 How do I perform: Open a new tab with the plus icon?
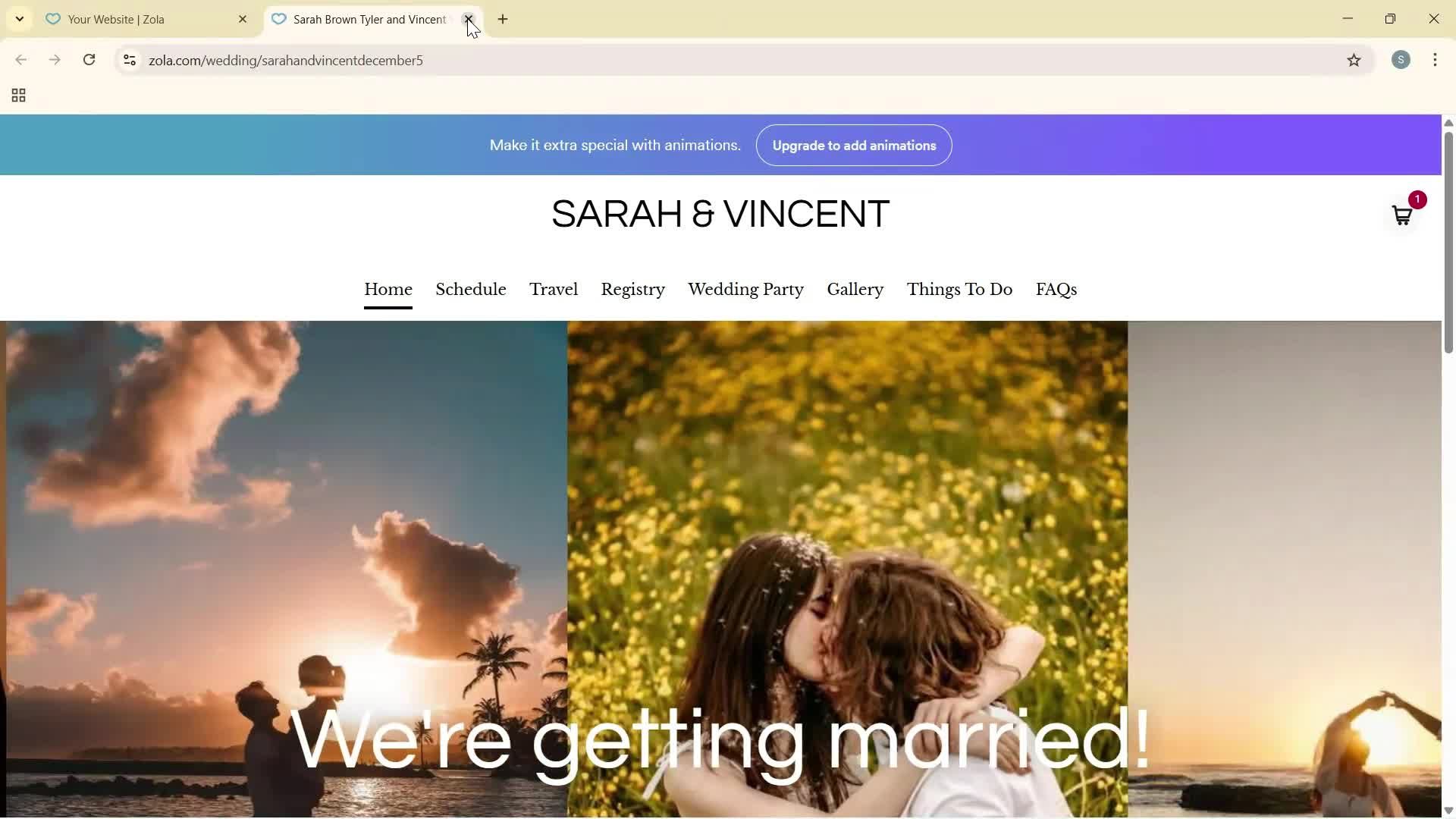click(503, 19)
